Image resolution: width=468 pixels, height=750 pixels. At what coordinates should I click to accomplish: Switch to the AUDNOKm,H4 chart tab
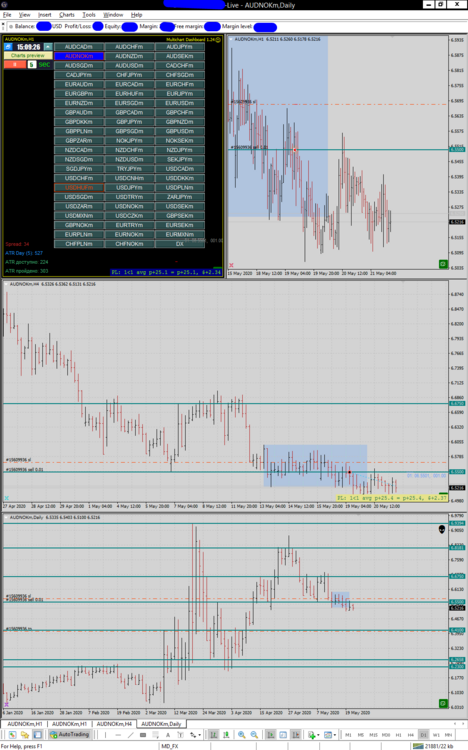(114, 724)
